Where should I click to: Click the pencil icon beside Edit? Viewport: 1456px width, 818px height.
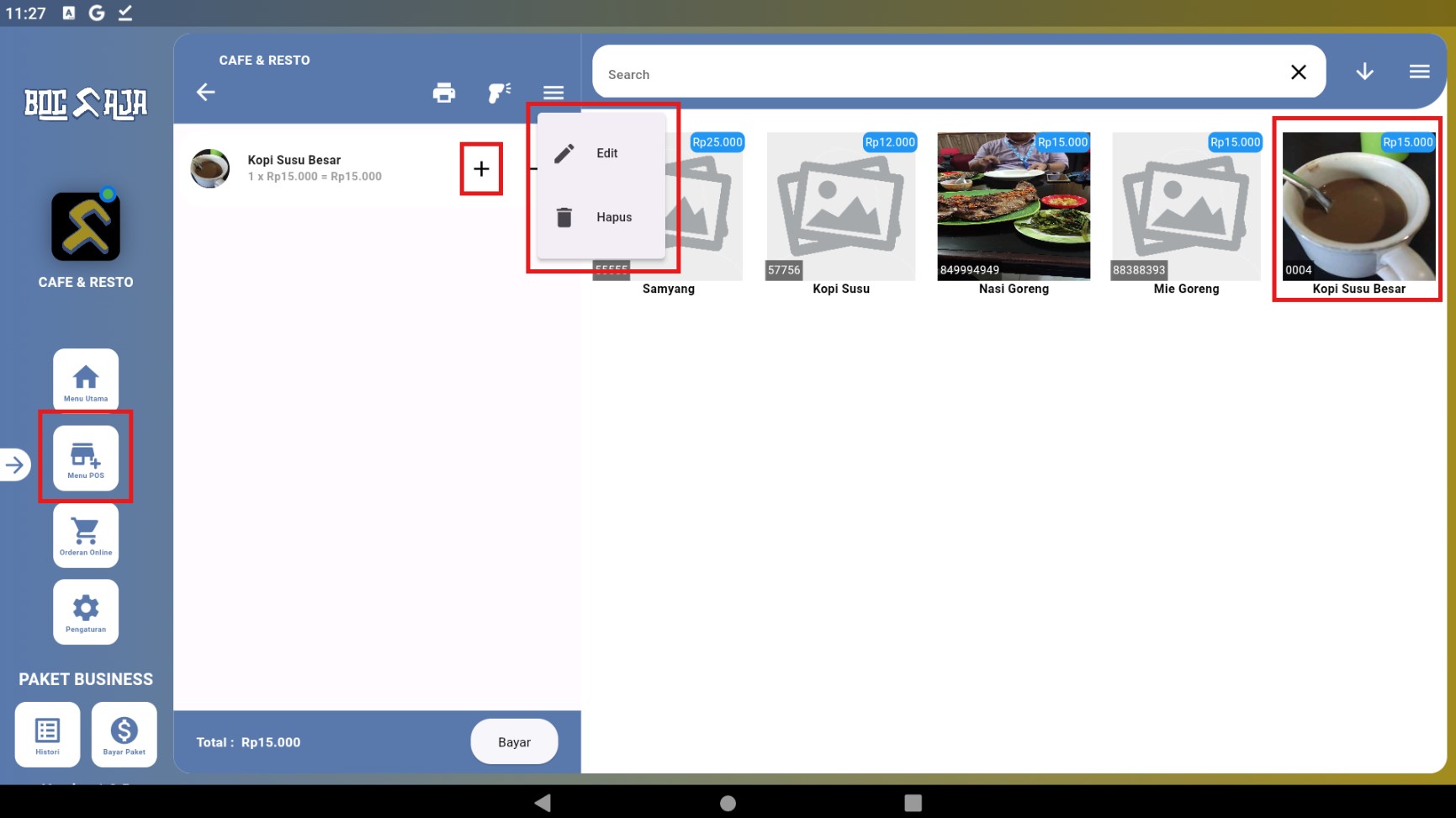564,153
